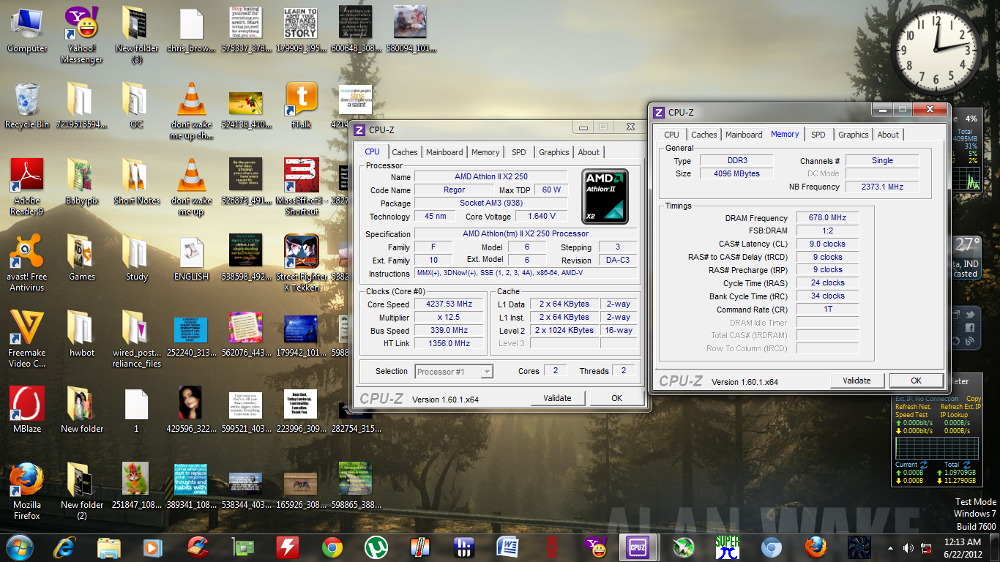Open Graphics tab in left CPU-Z window
Viewport: 1000px width, 562px height.
point(554,152)
